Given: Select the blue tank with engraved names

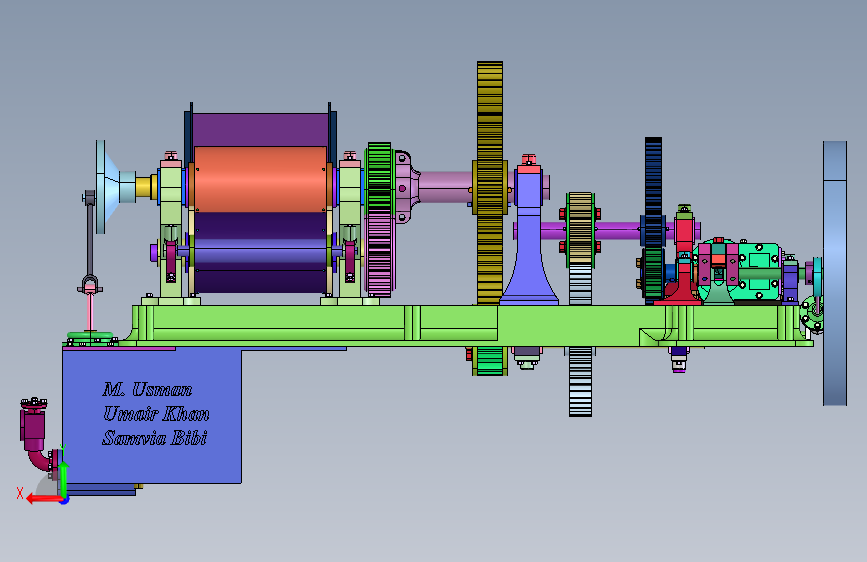Looking at the screenshot, I should 152,415.
